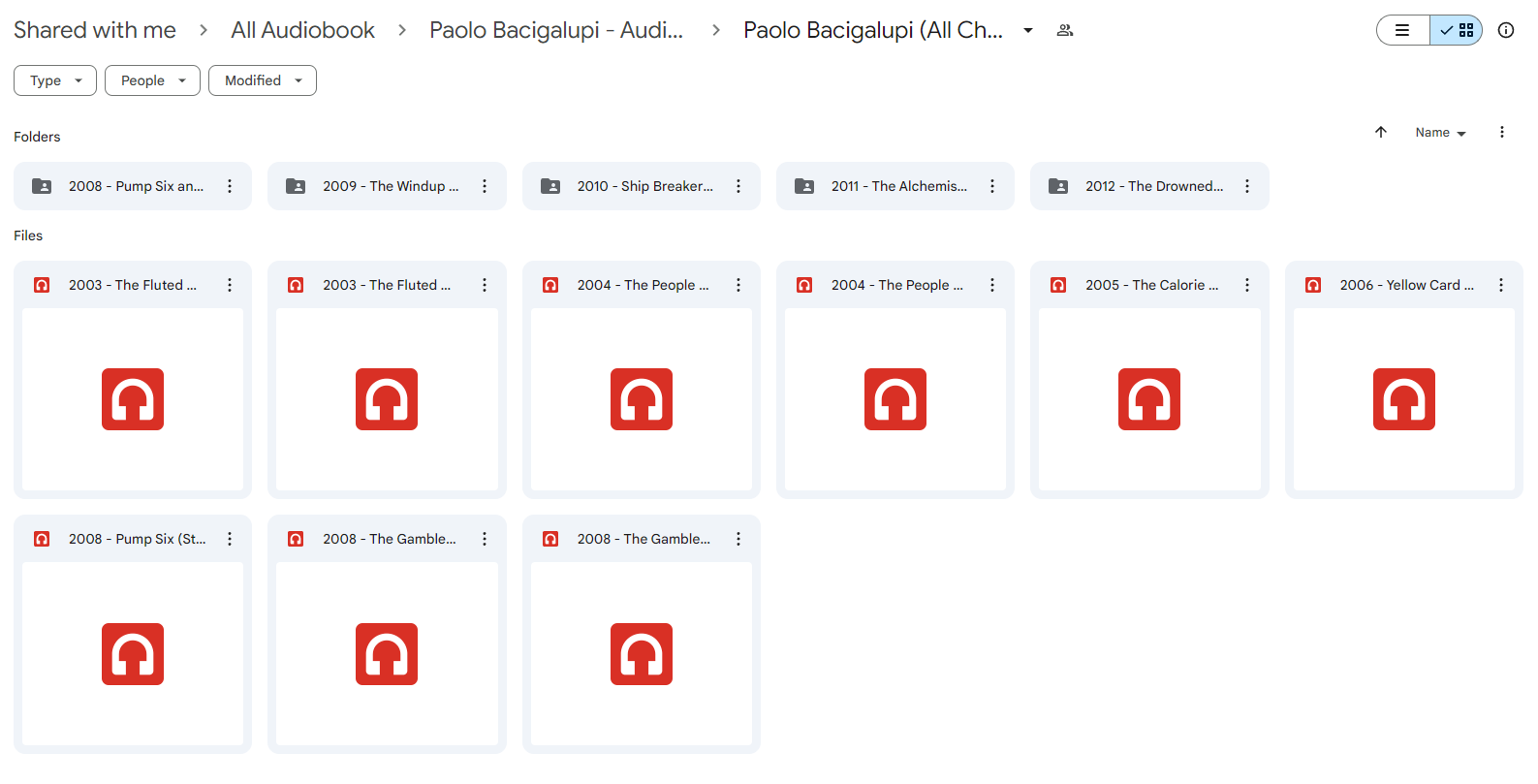Click the folder icon of 2011 - The Alchemis...
This screenshot has height=784, width=1538.
click(804, 186)
